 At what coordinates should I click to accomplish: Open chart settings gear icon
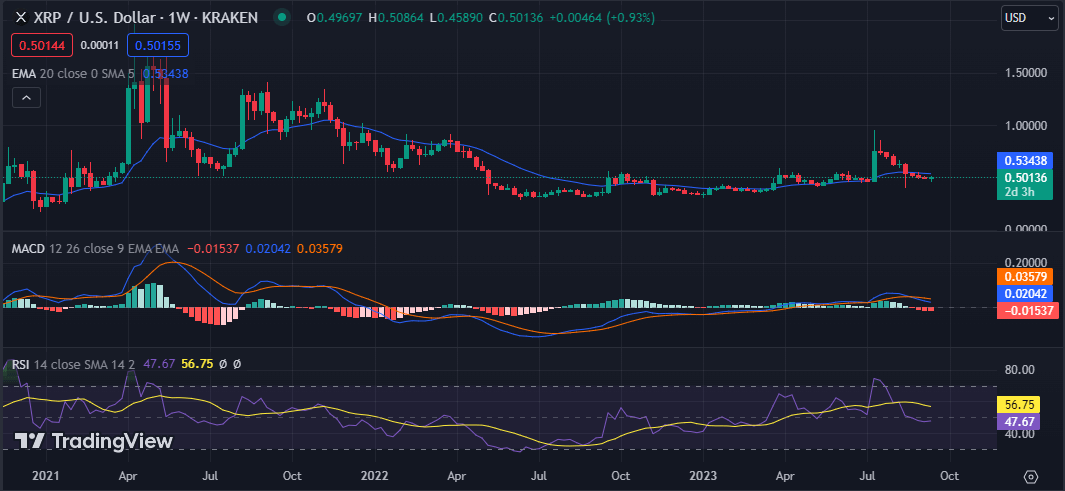pyautogui.click(x=1031, y=477)
